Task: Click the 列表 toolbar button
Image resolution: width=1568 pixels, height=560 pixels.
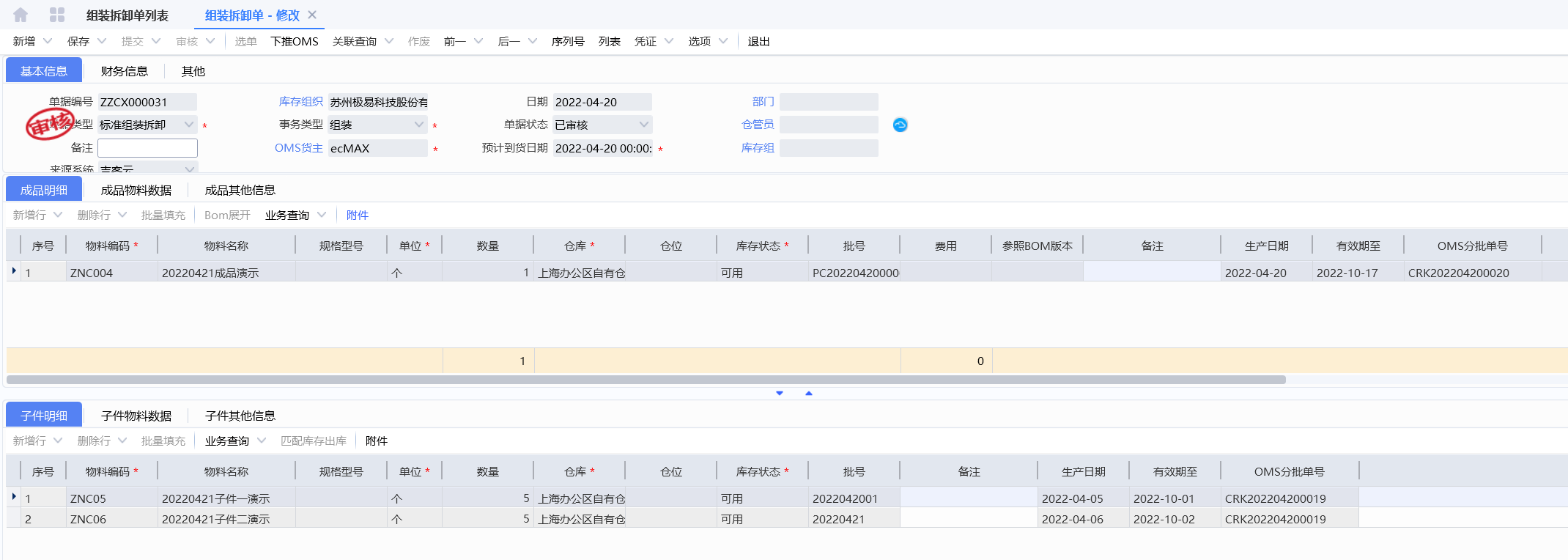Action: click(610, 42)
